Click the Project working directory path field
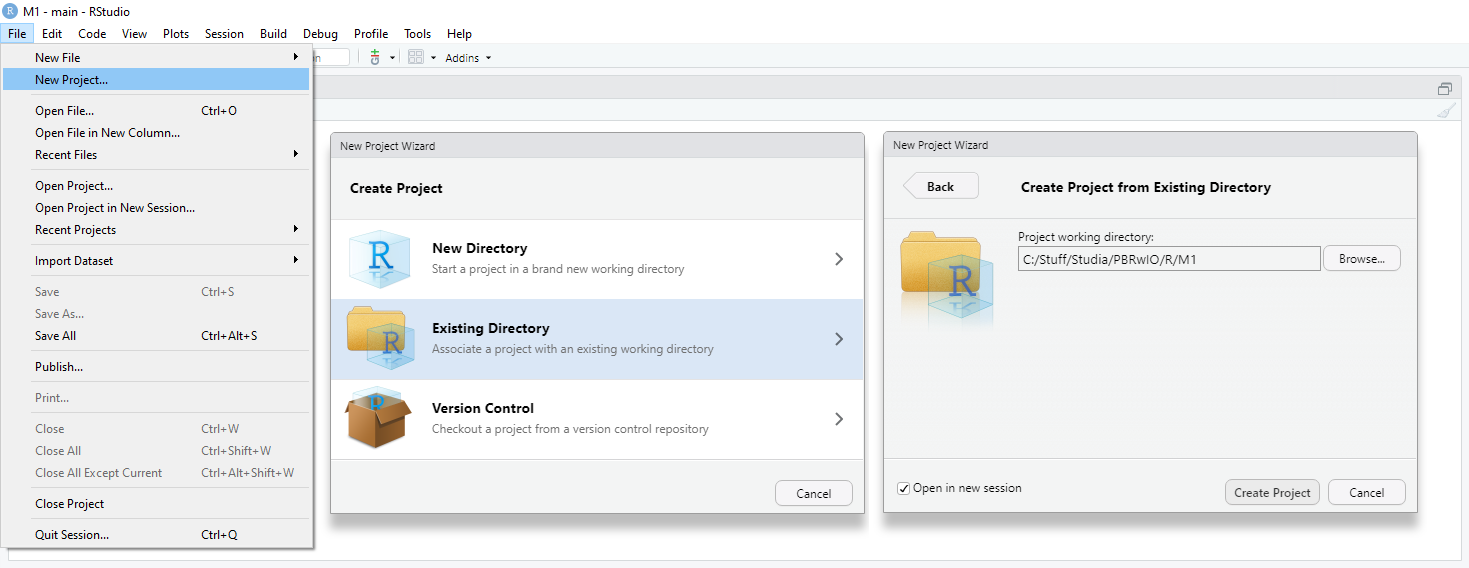The height and width of the screenshot is (568, 1469). [1169, 258]
